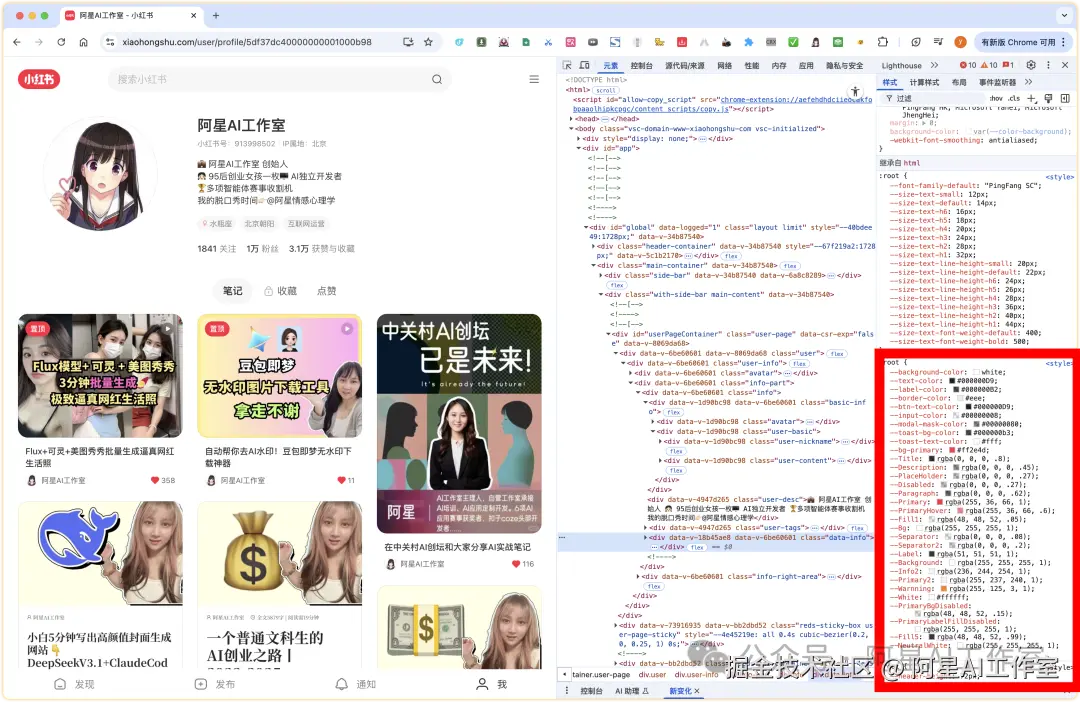Click the install app icon in address bar
Viewport: 1080px width, 702px height.
[x=408, y=42]
